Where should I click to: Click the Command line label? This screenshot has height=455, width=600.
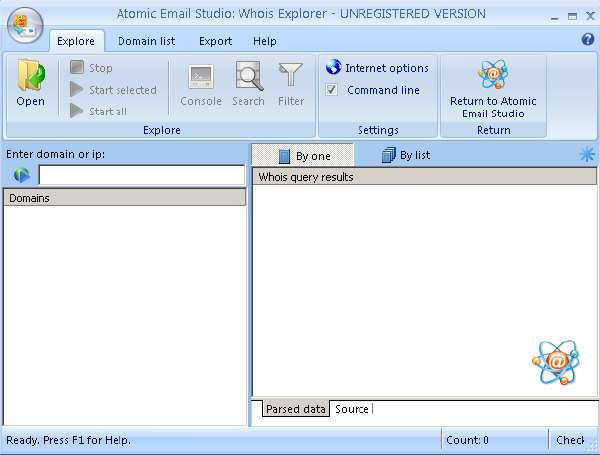pyautogui.click(x=383, y=90)
